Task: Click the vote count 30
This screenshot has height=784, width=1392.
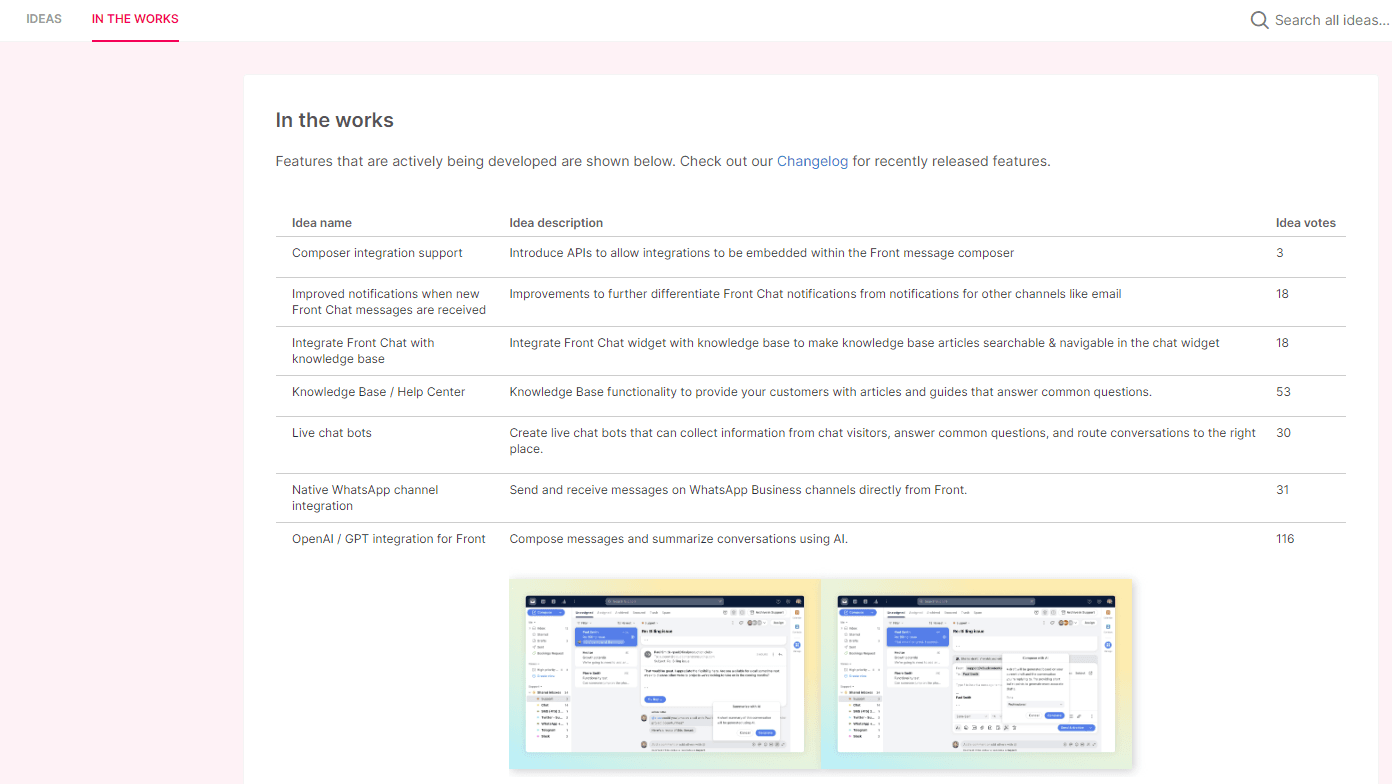Action: (x=1283, y=433)
